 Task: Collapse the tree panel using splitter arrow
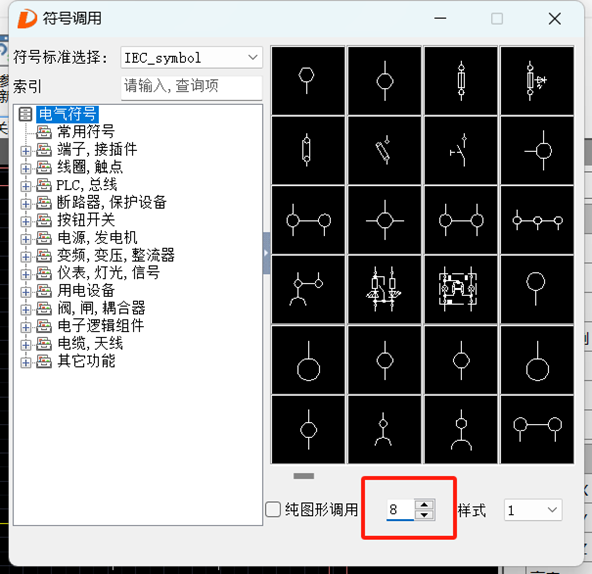click(x=266, y=253)
